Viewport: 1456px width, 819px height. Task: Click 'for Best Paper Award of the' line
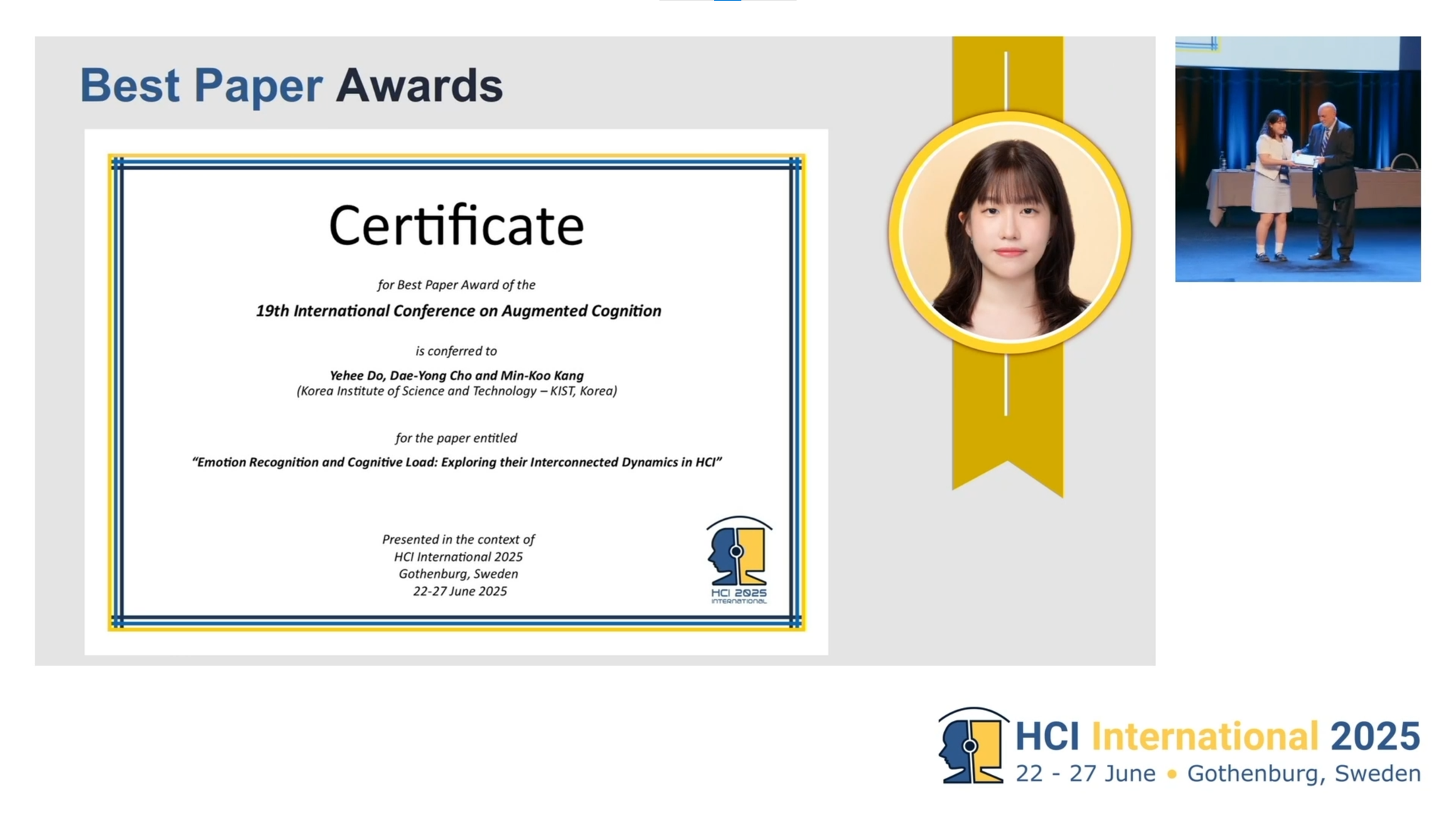pos(456,285)
